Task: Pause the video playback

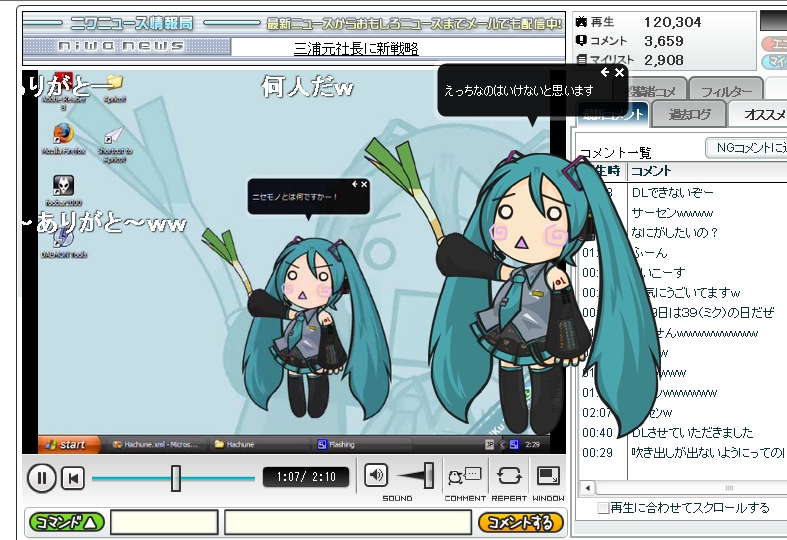Action: pyautogui.click(x=42, y=478)
